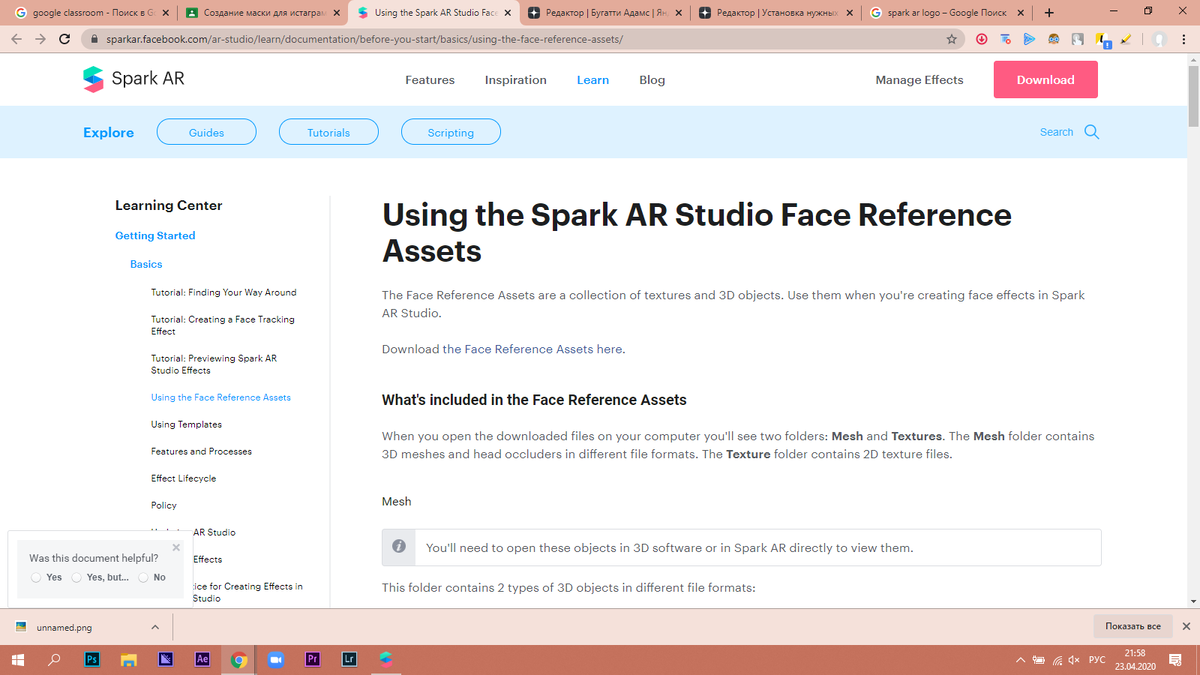Switch to 'spark ar logo' Google tab
The width and height of the screenshot is (1200, 675).
pos(947,13)
